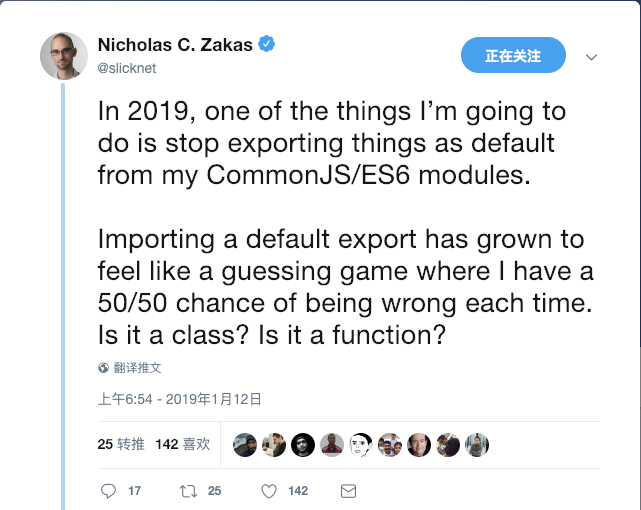Open Nicholas C. Zakas profile name link
The height and width of the screenshot is (510, 641).
click(175, 44)
